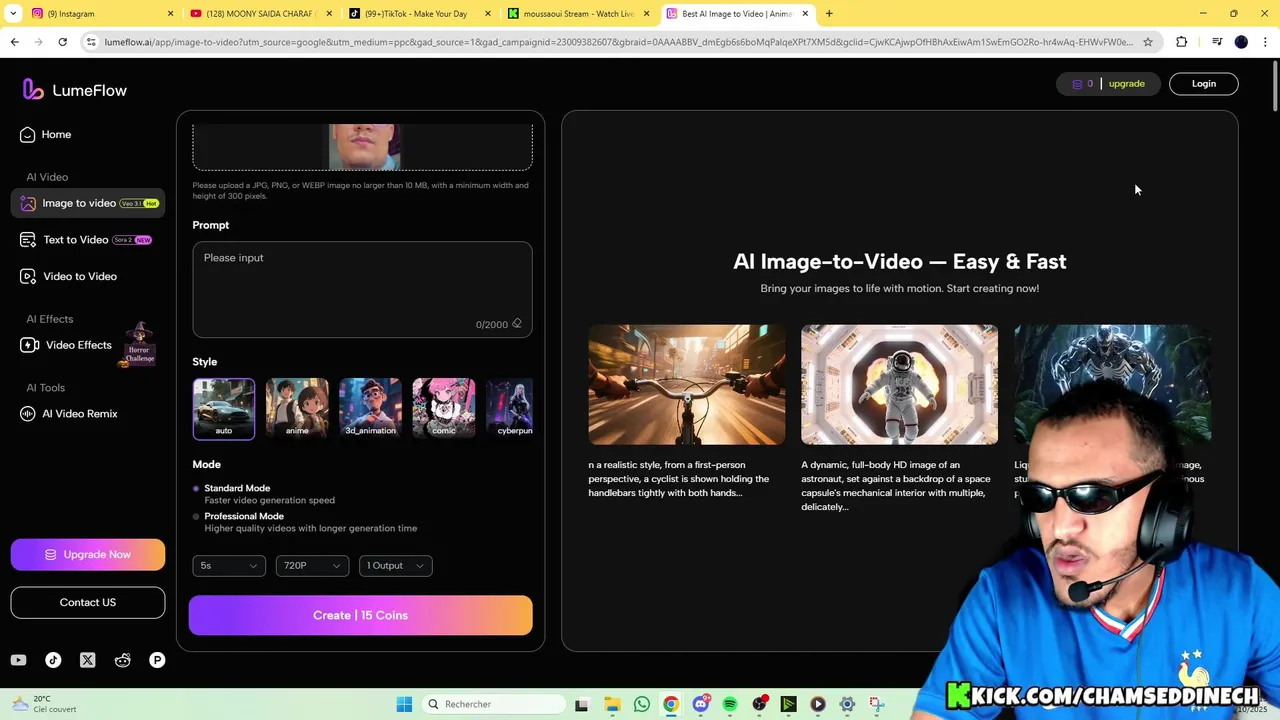Open the Chrome profile avatar
Screen dimensions: 1280x720
(1241, 42)
